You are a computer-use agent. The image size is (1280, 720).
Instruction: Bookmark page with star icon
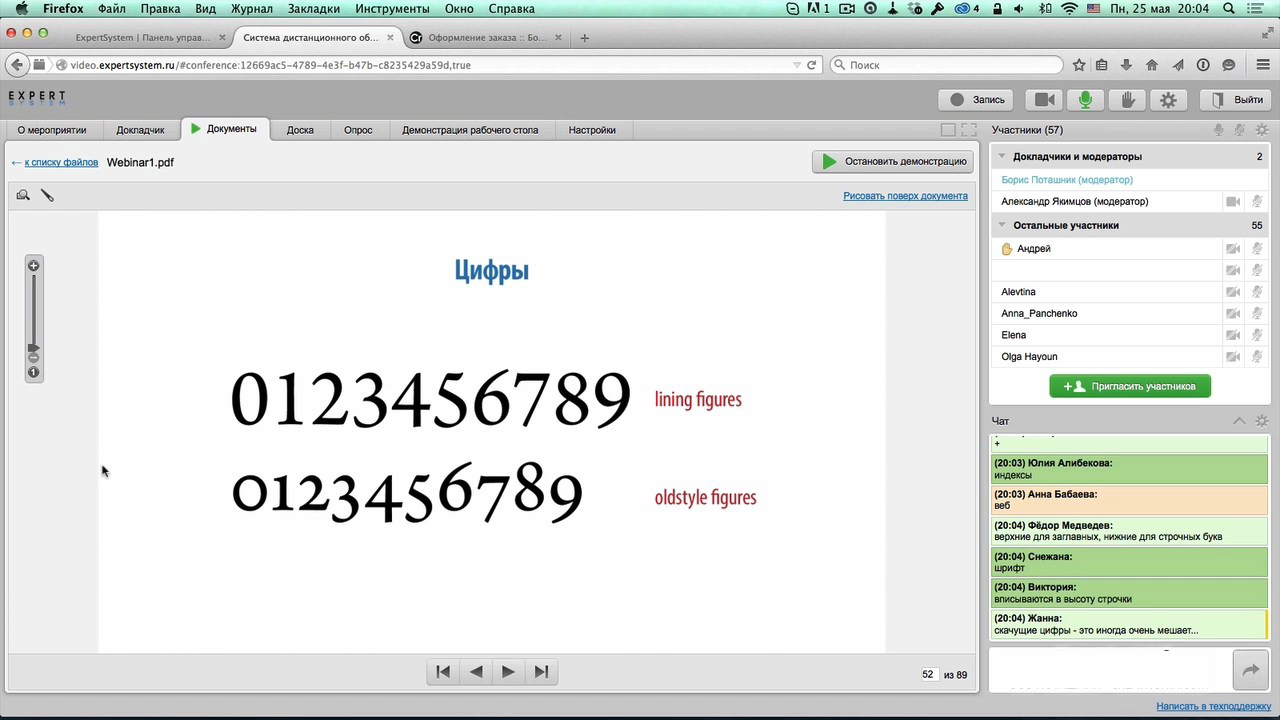1079,65
